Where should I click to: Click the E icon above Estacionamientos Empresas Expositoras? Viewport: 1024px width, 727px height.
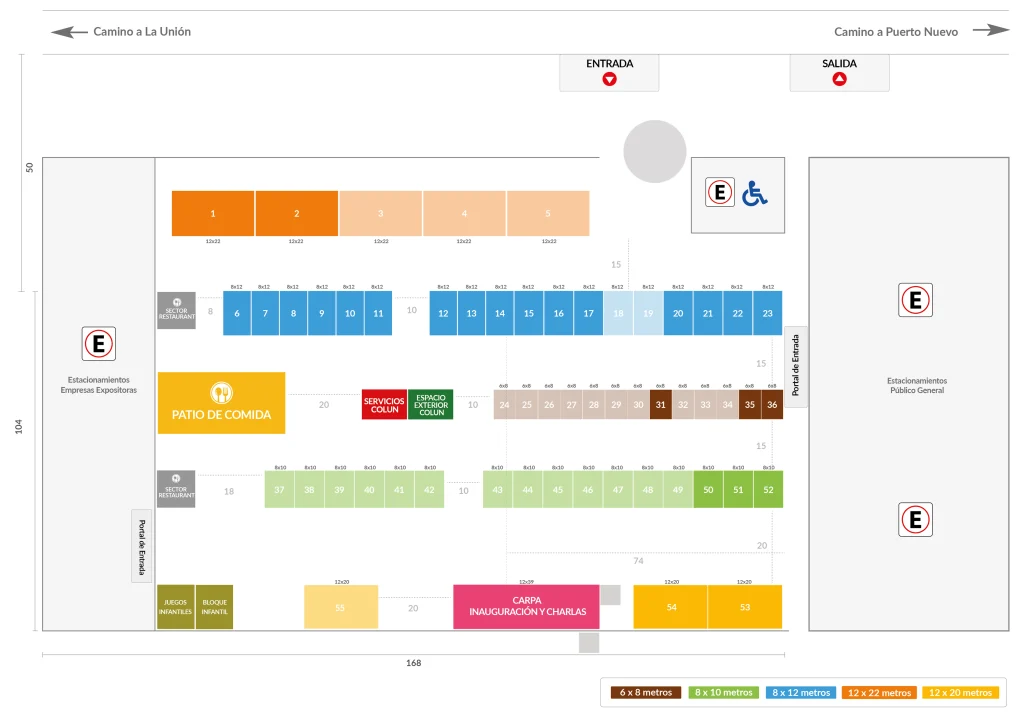(x=99, y=344)
